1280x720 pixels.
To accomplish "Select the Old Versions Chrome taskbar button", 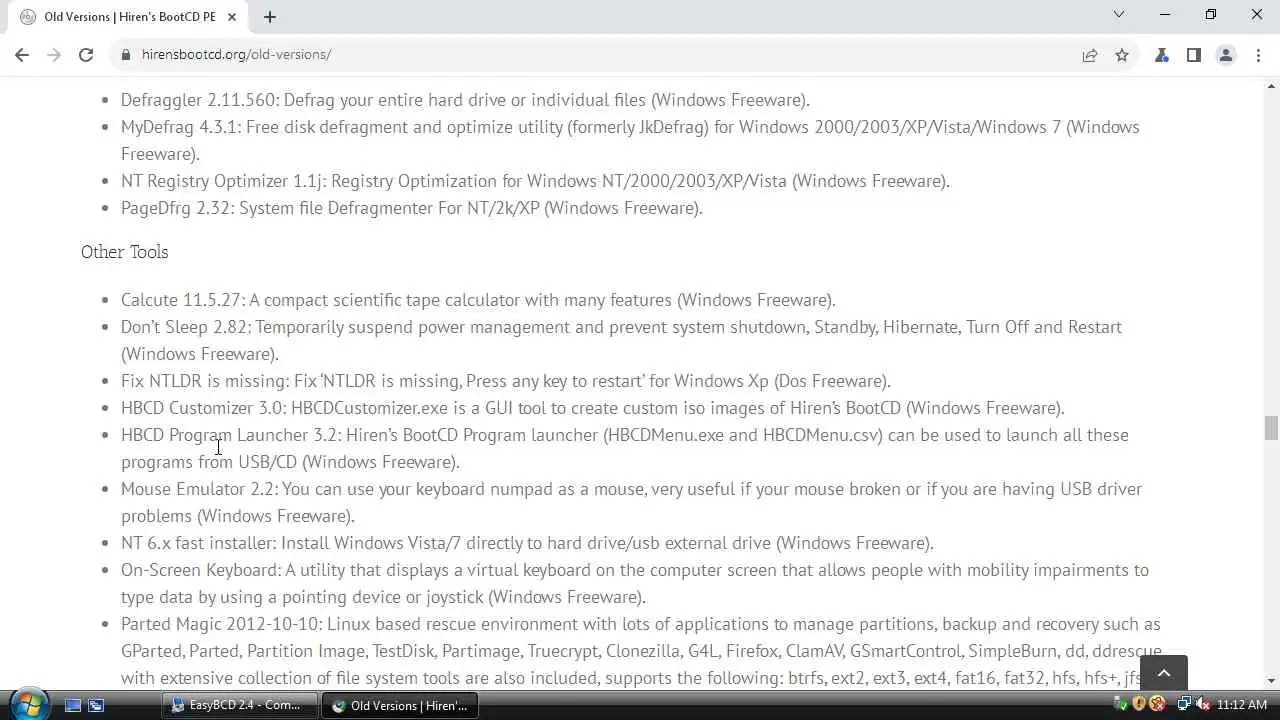I will pos(399,705).
